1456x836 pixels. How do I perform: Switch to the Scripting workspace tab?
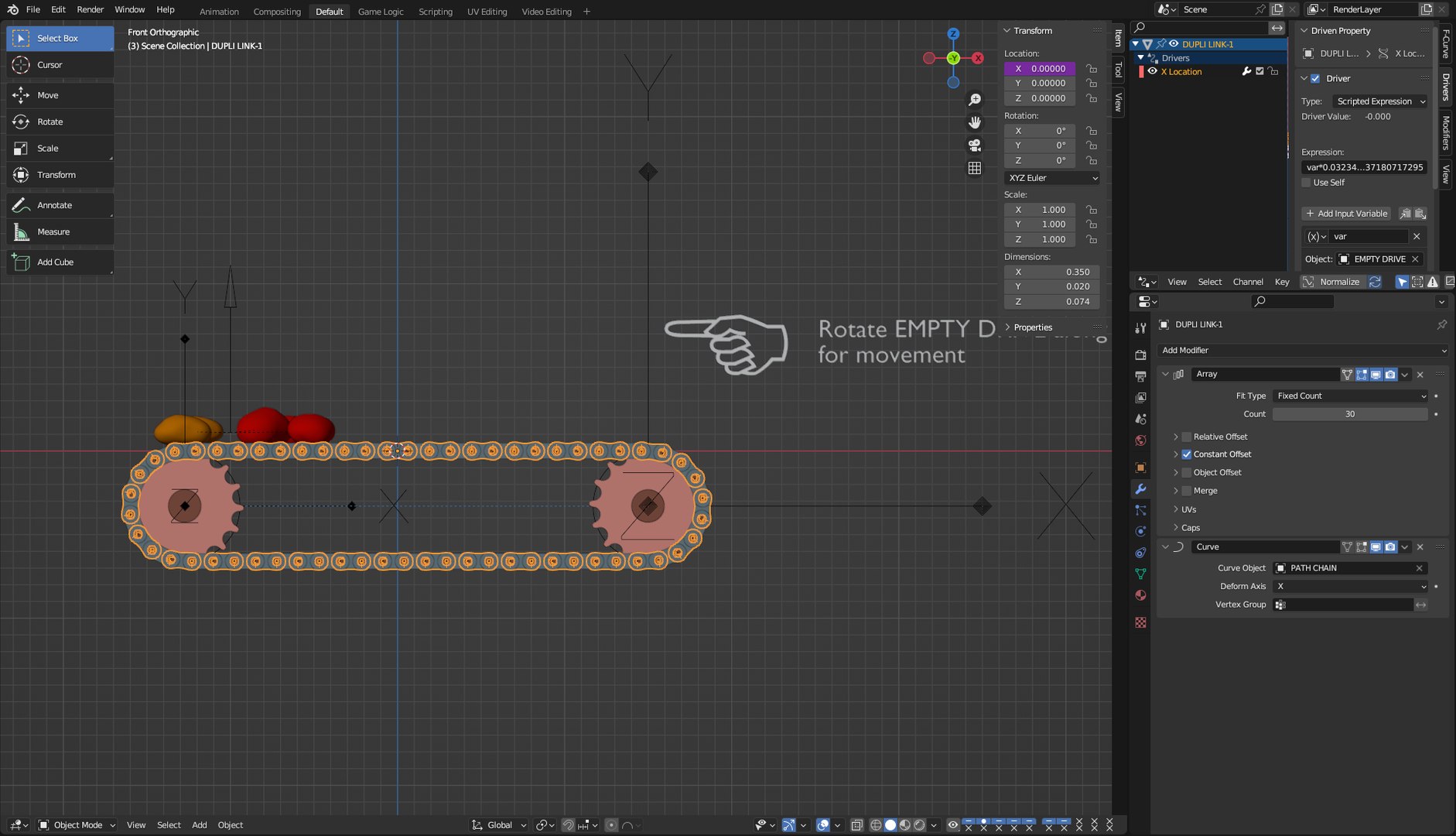(x=436, y=12)
